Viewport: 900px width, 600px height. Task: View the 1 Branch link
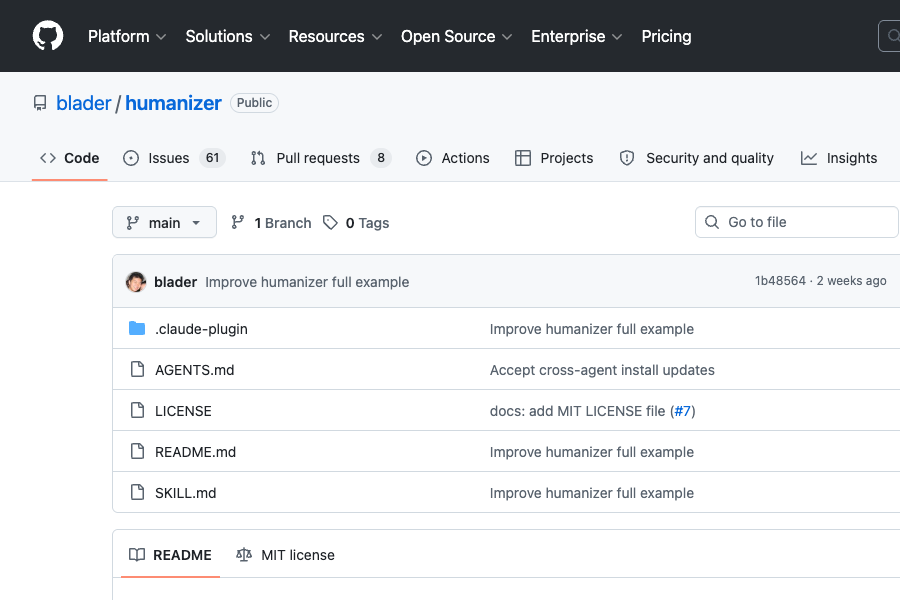tap(271, 223)
